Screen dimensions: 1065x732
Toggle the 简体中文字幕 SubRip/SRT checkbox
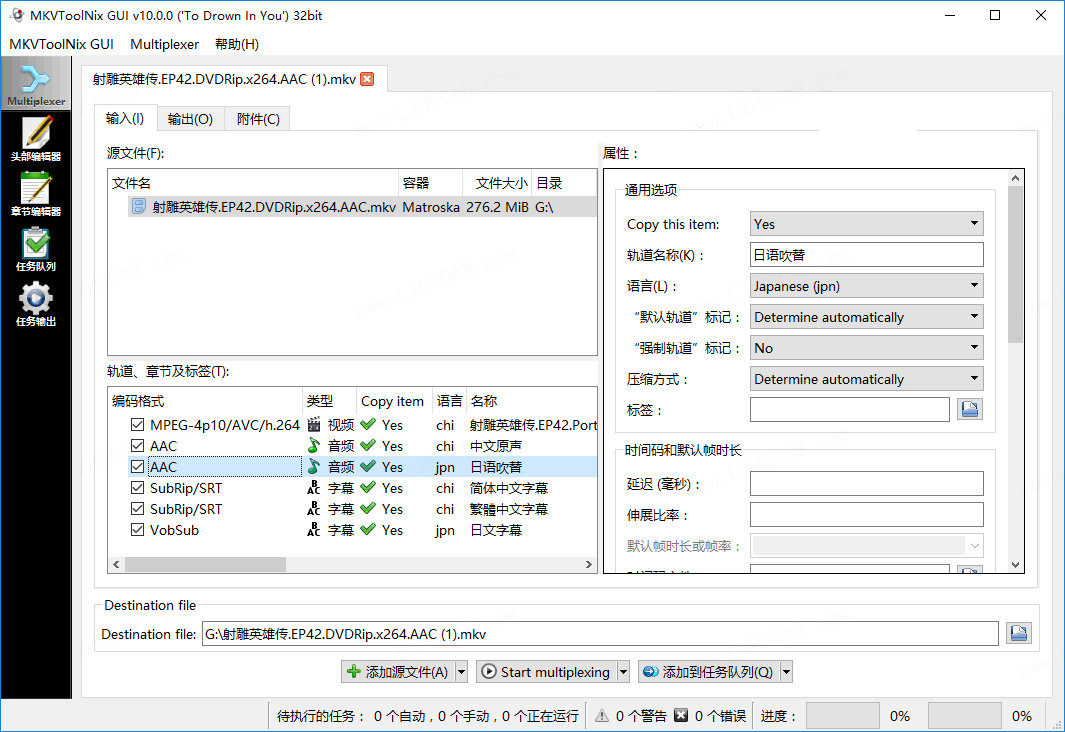click(x=137, y=488)
